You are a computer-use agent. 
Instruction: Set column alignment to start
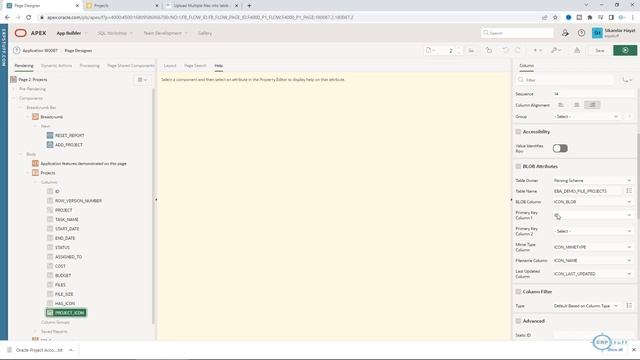(561, 105)
